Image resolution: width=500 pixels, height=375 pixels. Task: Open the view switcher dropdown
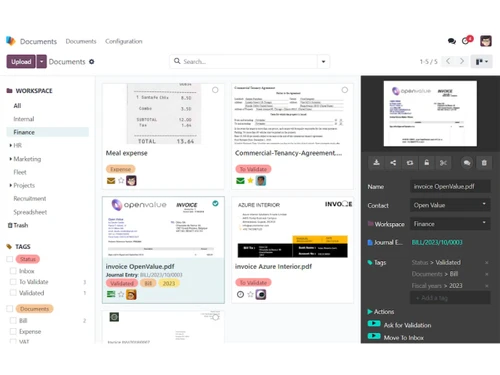(482, 62)
